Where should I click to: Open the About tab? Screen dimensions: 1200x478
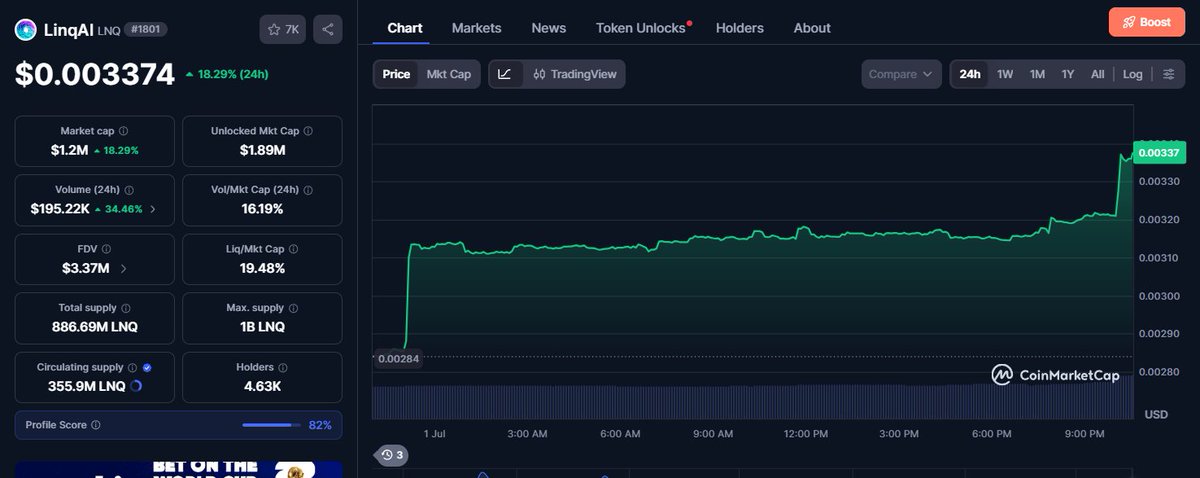point(812,28)
